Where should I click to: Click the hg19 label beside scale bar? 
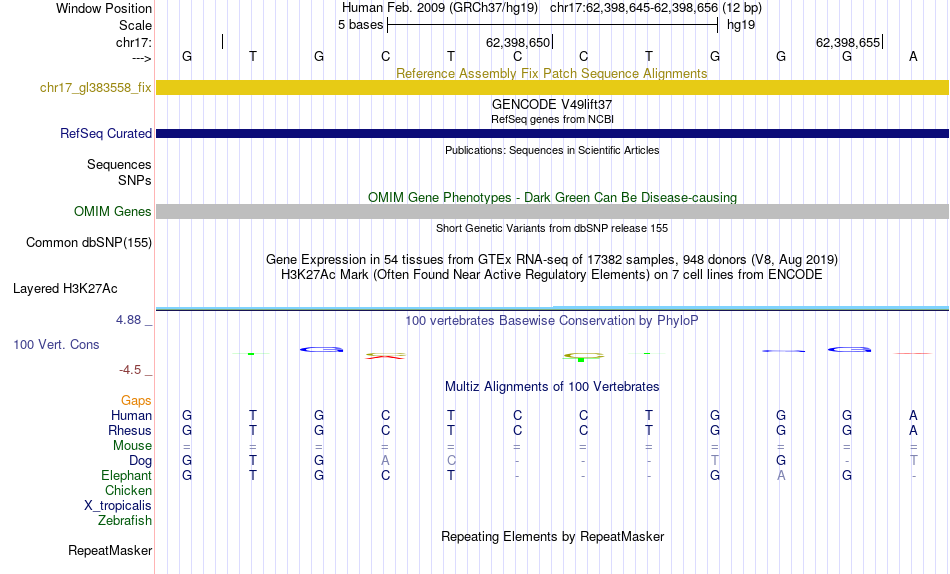pyautogui.click(x=741, y=25)
